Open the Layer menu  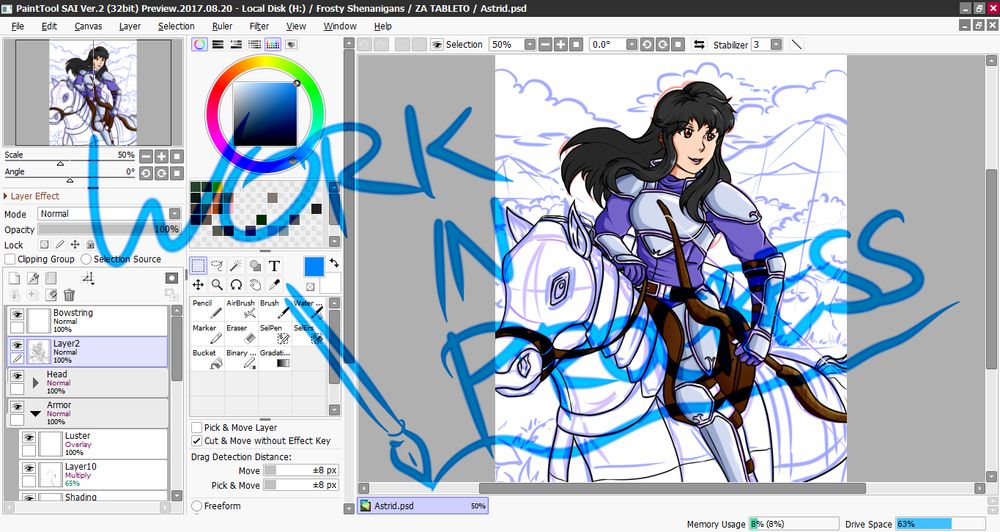(x=129, y=26)
